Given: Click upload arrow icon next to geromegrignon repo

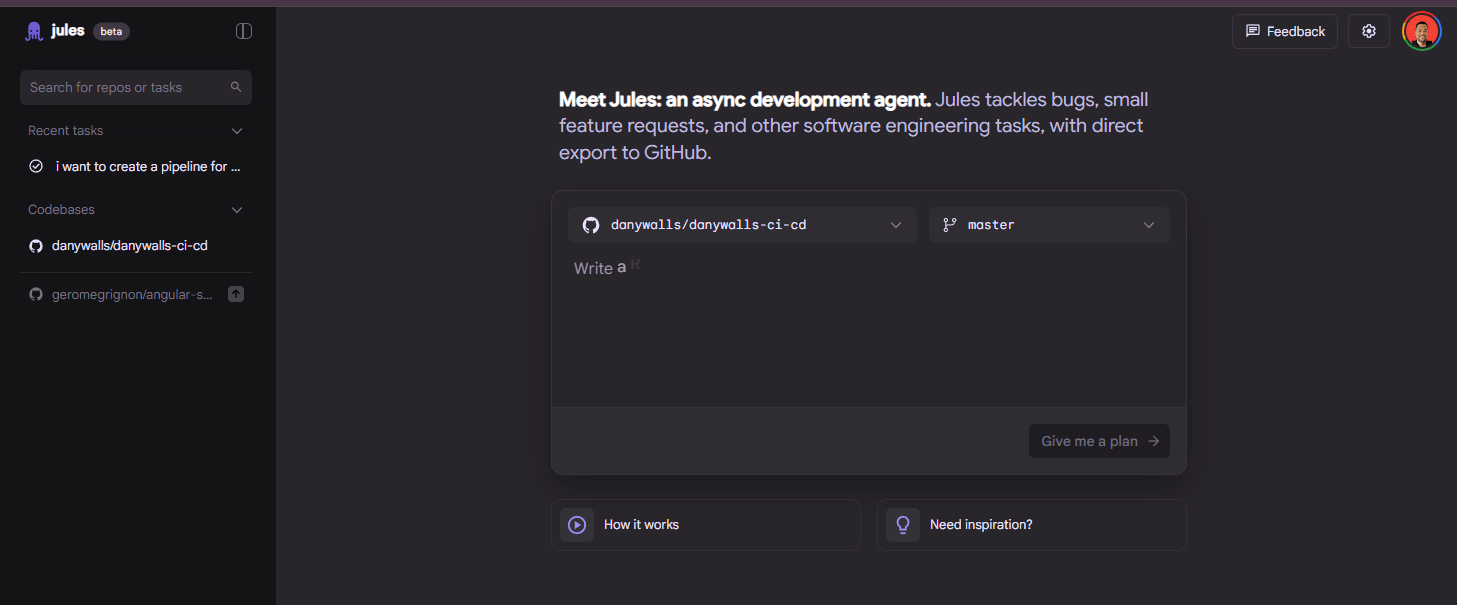Looking at the screenshot, I should 236,294.
